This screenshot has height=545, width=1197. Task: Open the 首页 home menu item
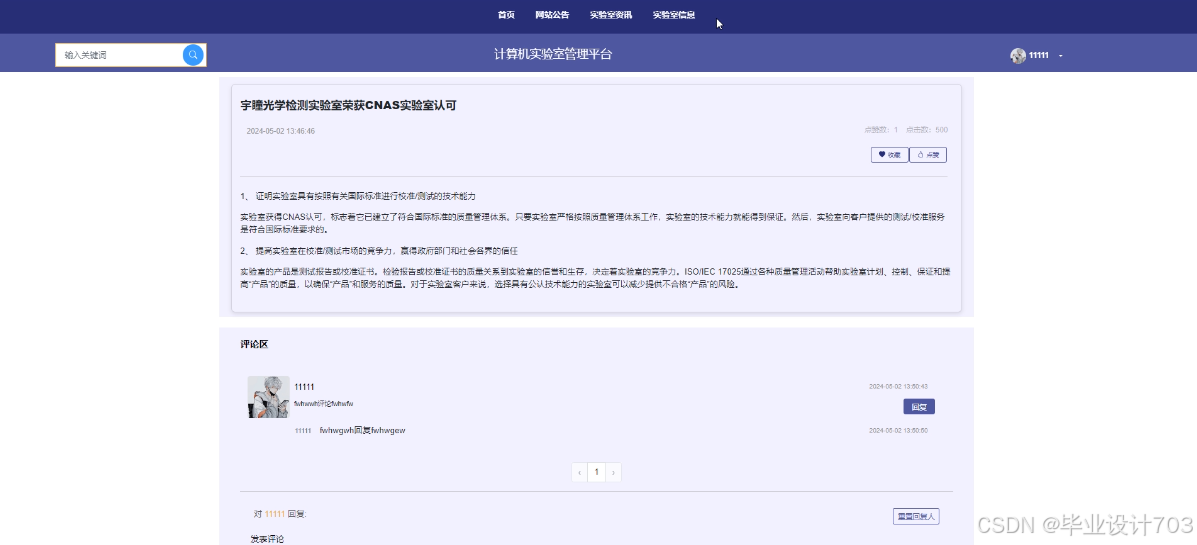506,15
